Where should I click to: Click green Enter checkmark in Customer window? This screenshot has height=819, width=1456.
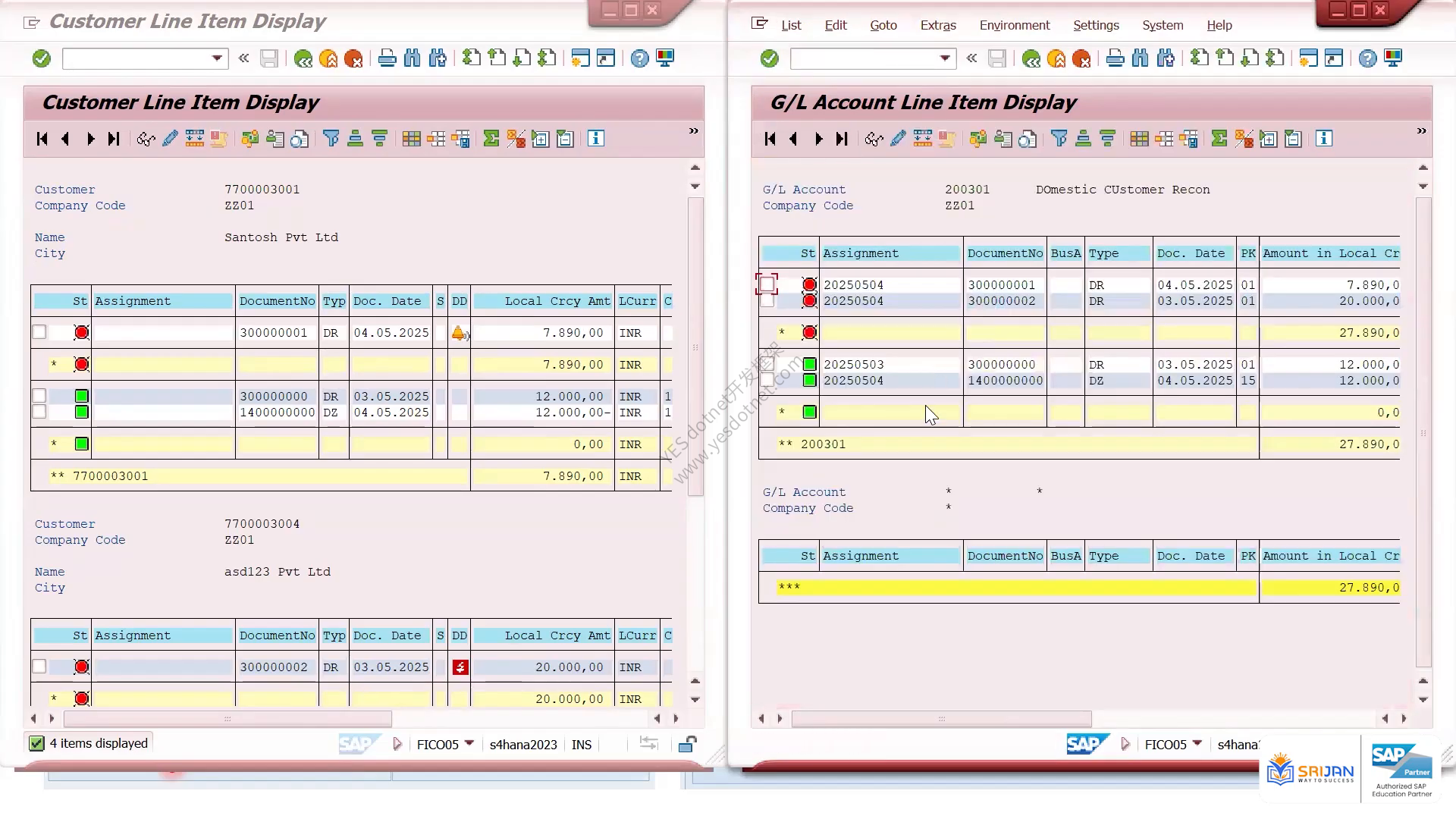[x=42, y=58]
